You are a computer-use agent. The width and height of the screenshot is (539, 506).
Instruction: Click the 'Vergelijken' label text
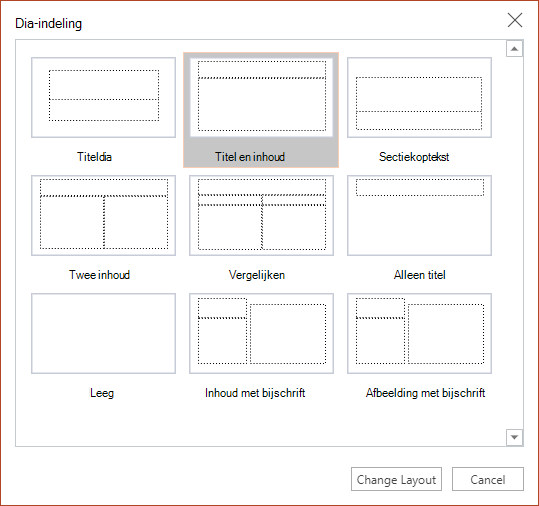[x=257, y=275]
